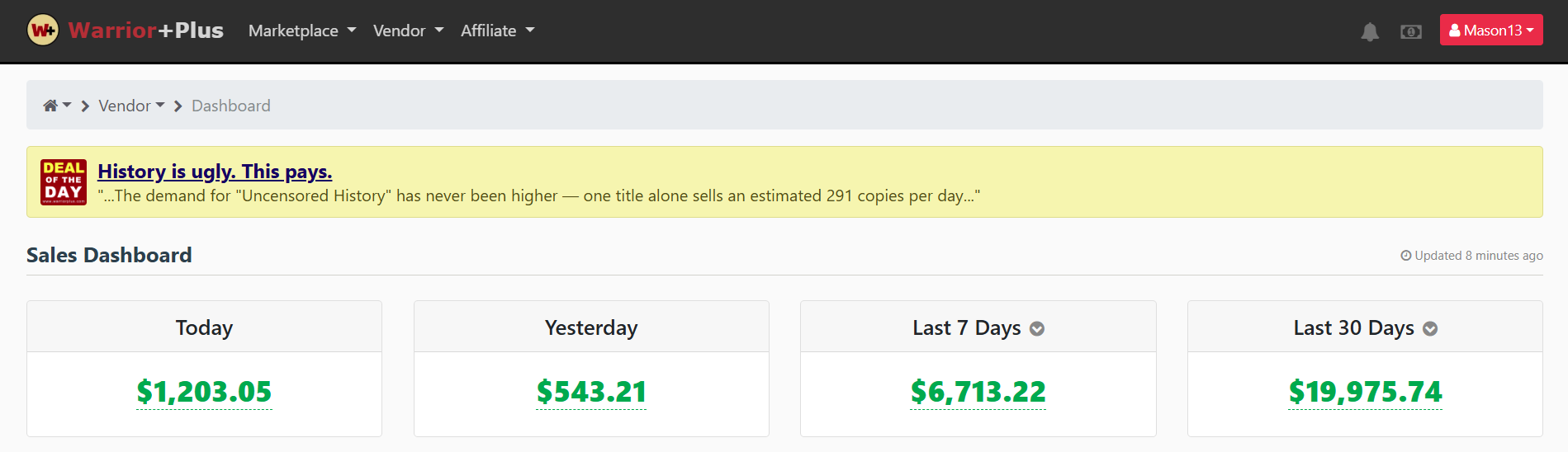The height and width of the screenshot is (452, 1568).
Task: Expand the Last 30 Days chevron icon
Action: [1430, 329]
